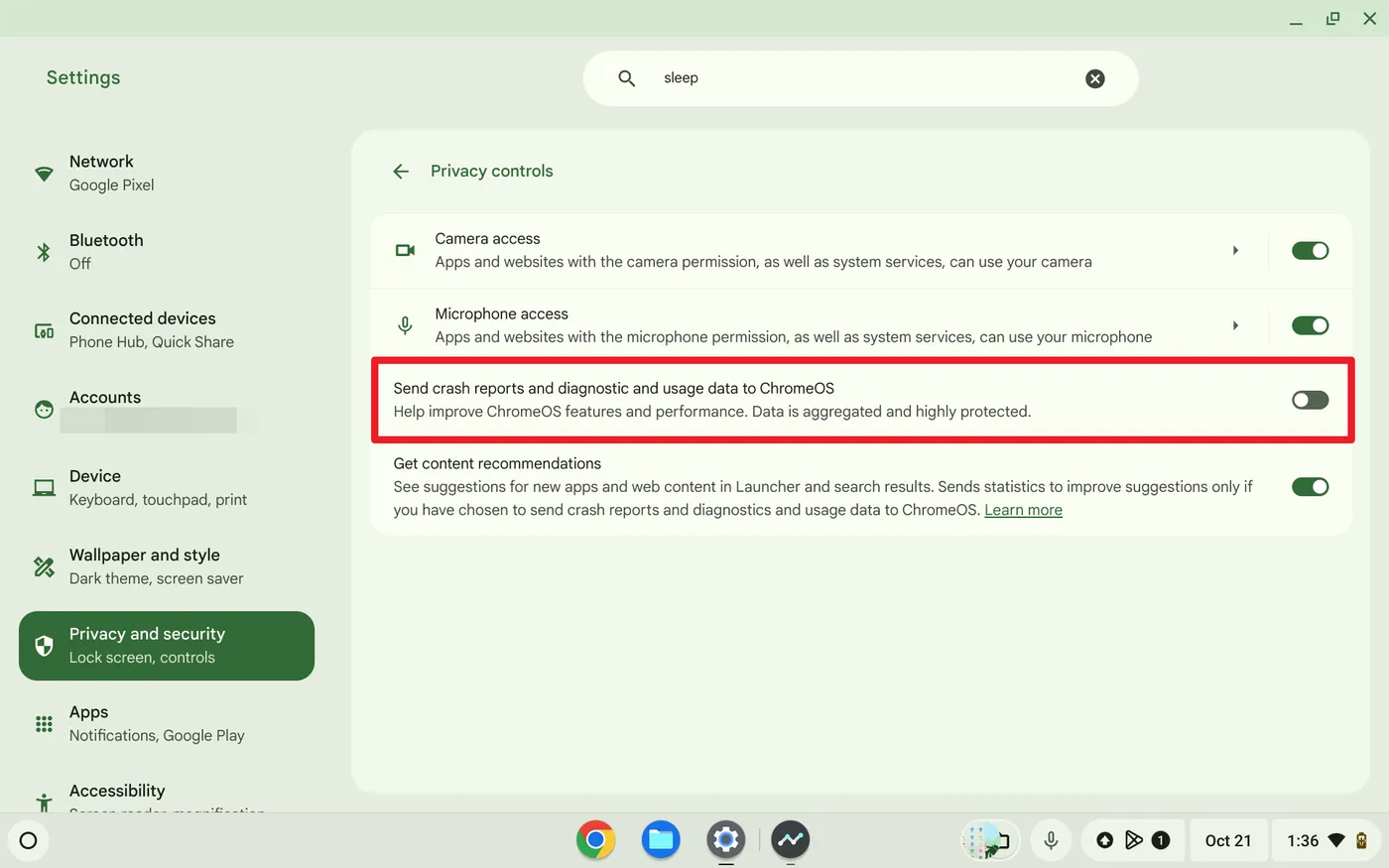
Task: Click the Wallpaper and style brush icon
Action: 44,566
